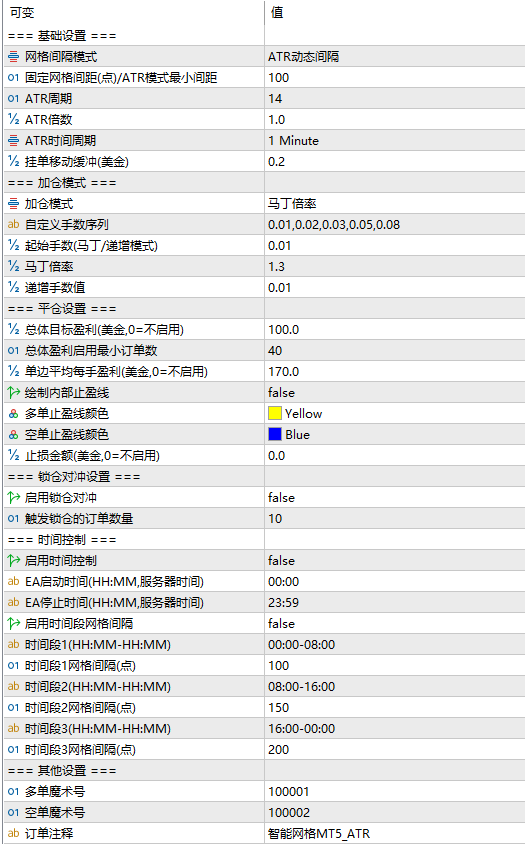Click the color-type icon beside 空单止盈线颜色
525x844 pixels.
tap(13, 434)
